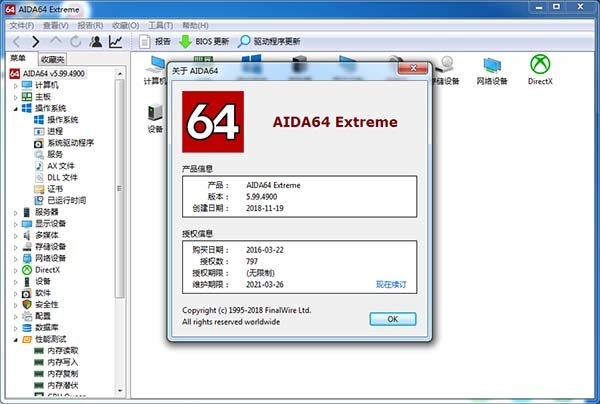The image size is (600, 404).
Task: Select 进程 under 操作系统 tree
Action: click(48, 131)
